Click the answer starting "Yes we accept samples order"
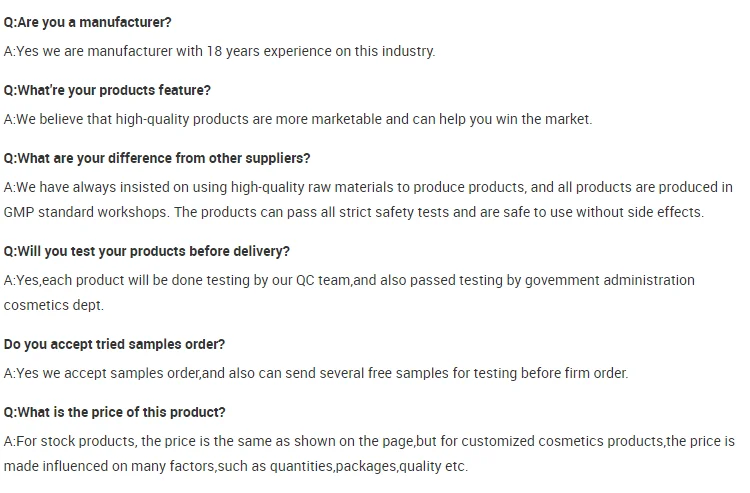Screen dimensions: 750x493 tap(316, 373)
